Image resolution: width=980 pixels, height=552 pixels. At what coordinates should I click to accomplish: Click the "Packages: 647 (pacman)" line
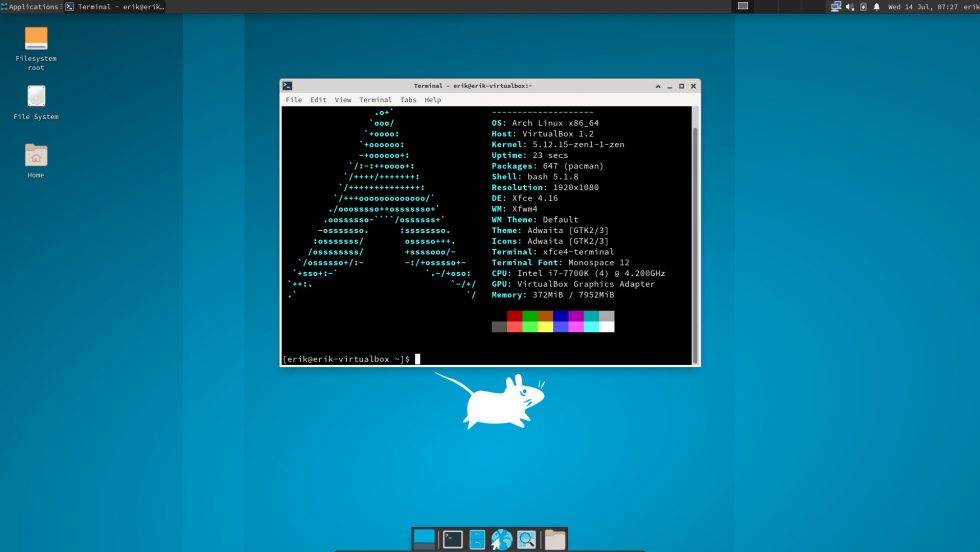pos(548,166)
